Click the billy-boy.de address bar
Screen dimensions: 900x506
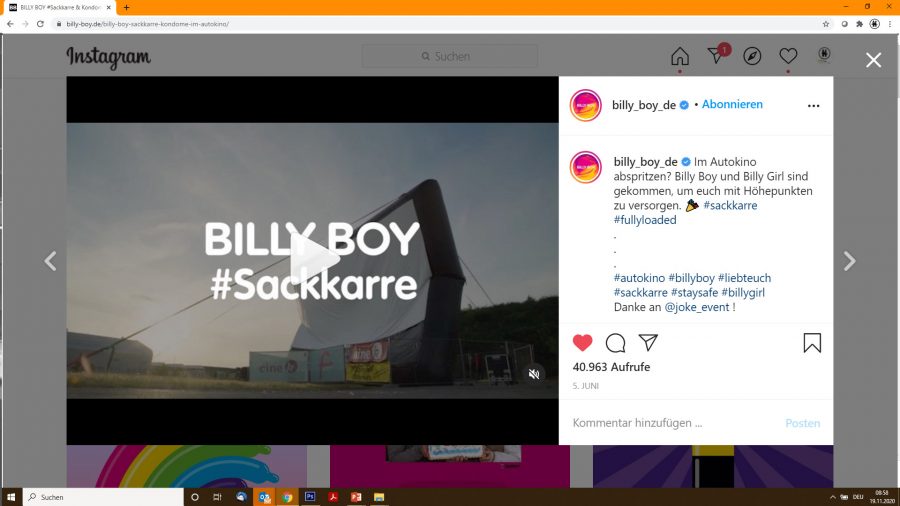(436, 24)
